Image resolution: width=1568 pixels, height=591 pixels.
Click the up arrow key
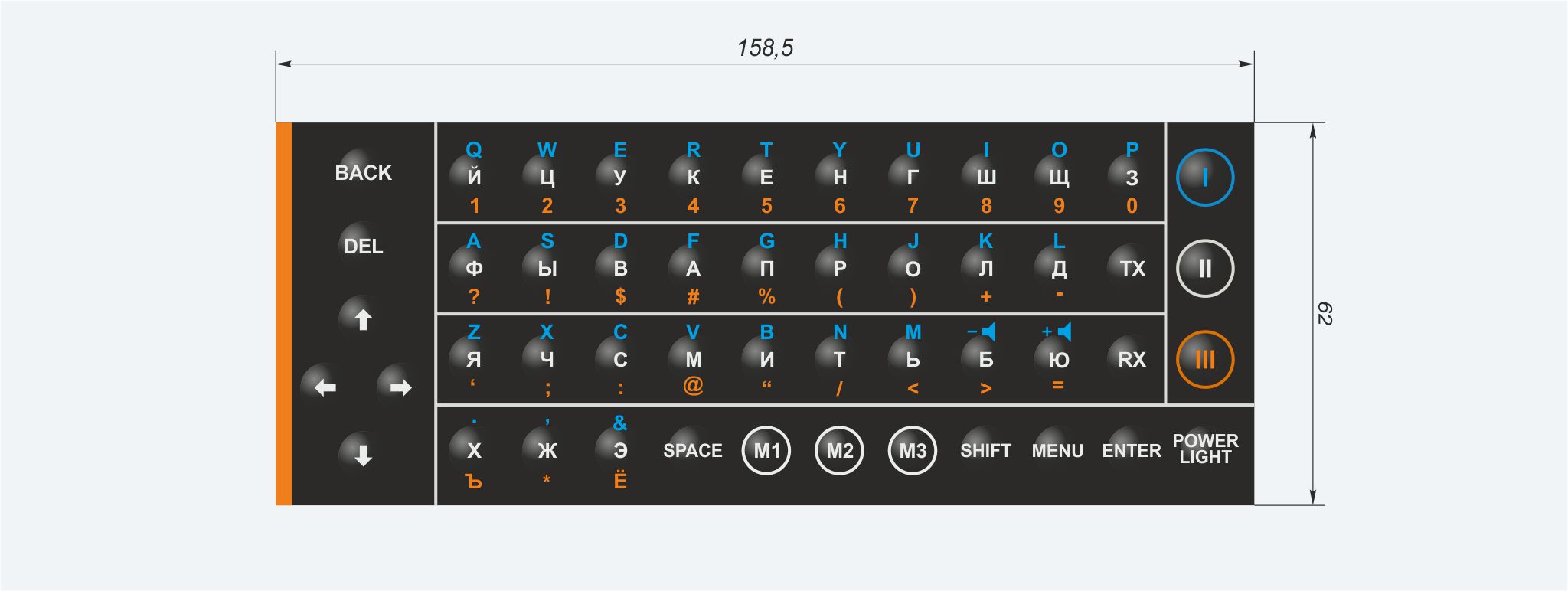point(363,318)
